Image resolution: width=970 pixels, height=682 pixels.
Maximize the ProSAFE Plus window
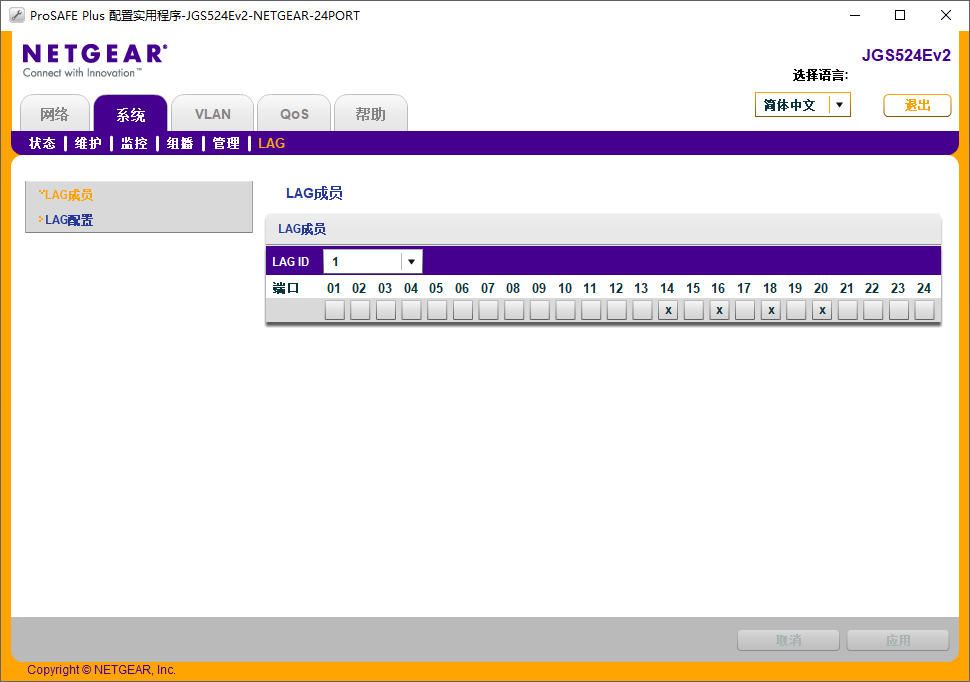coord(900,15)
